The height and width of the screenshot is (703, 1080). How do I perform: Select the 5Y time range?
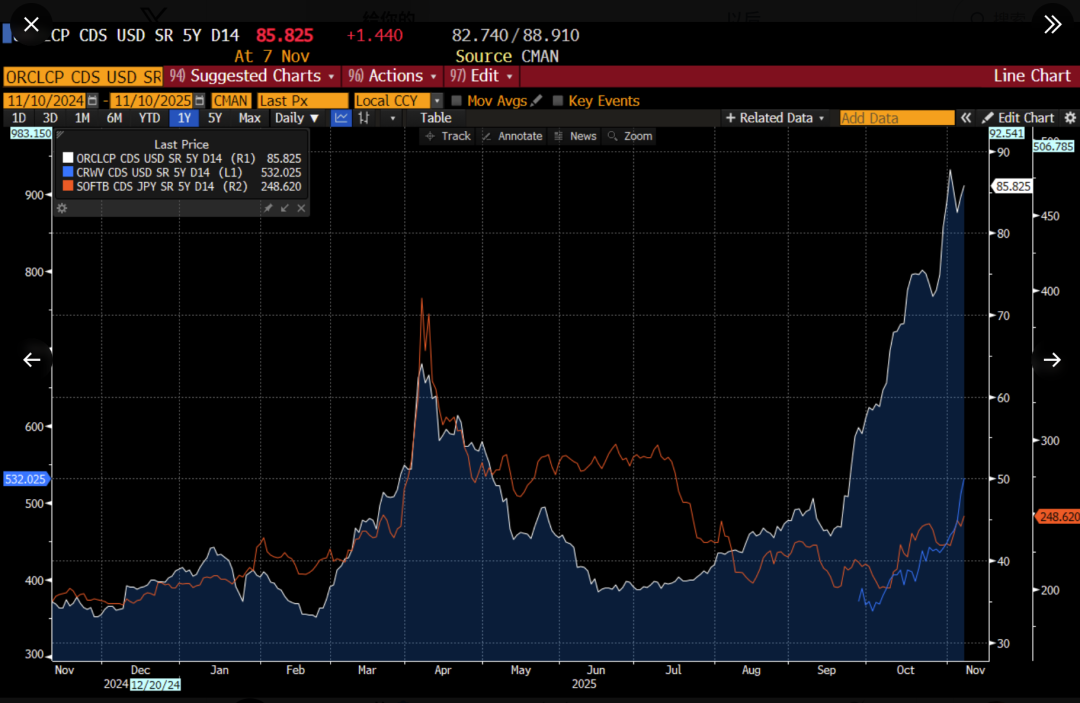(x=215, y=118)
